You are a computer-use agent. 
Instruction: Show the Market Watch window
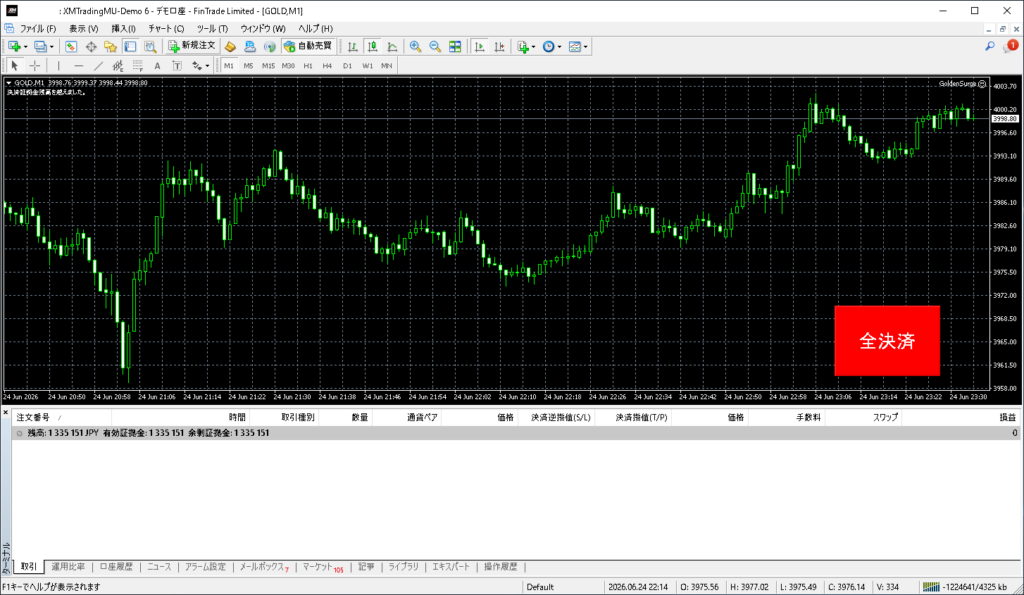coord(71,46)
